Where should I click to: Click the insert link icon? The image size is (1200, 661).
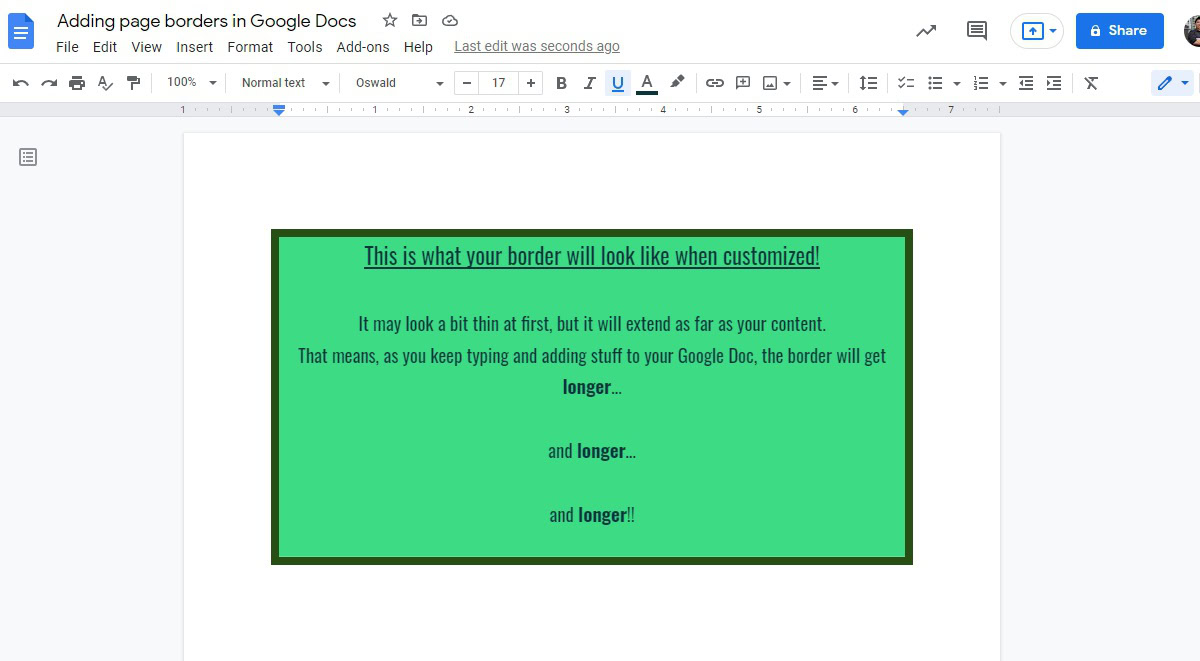tap(714, 83)
